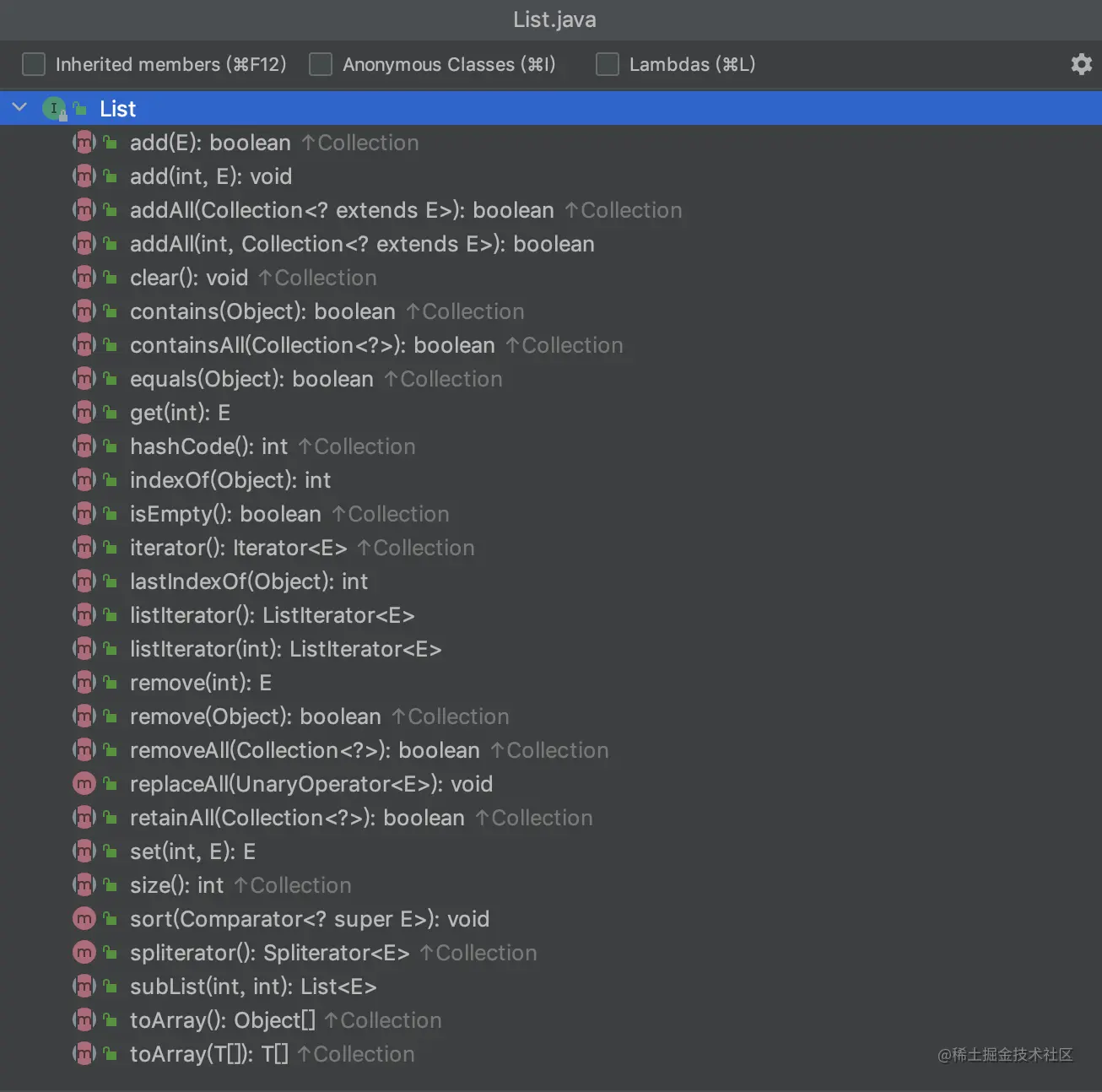Click public lock icon of lastIndexOf(Object)

110,581
